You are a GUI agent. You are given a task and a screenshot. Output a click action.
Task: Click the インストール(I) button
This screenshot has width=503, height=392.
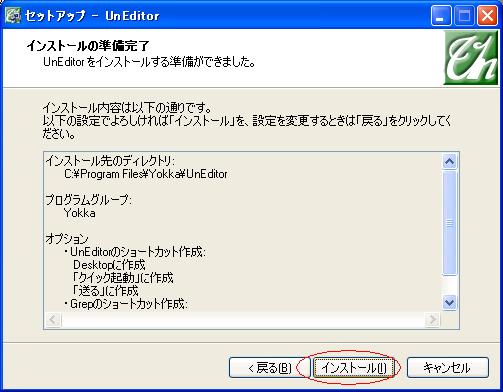(354, 368)
